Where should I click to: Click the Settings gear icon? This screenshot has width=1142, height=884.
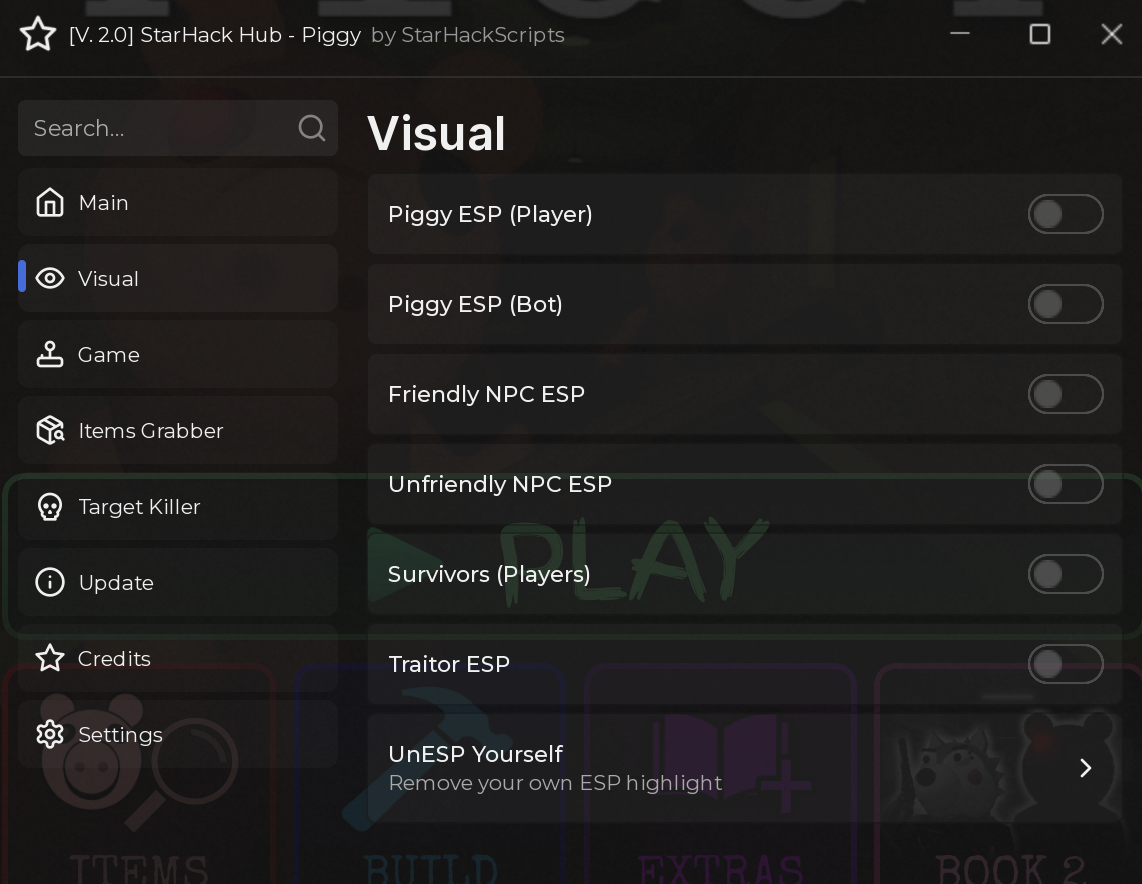point(50,735)
